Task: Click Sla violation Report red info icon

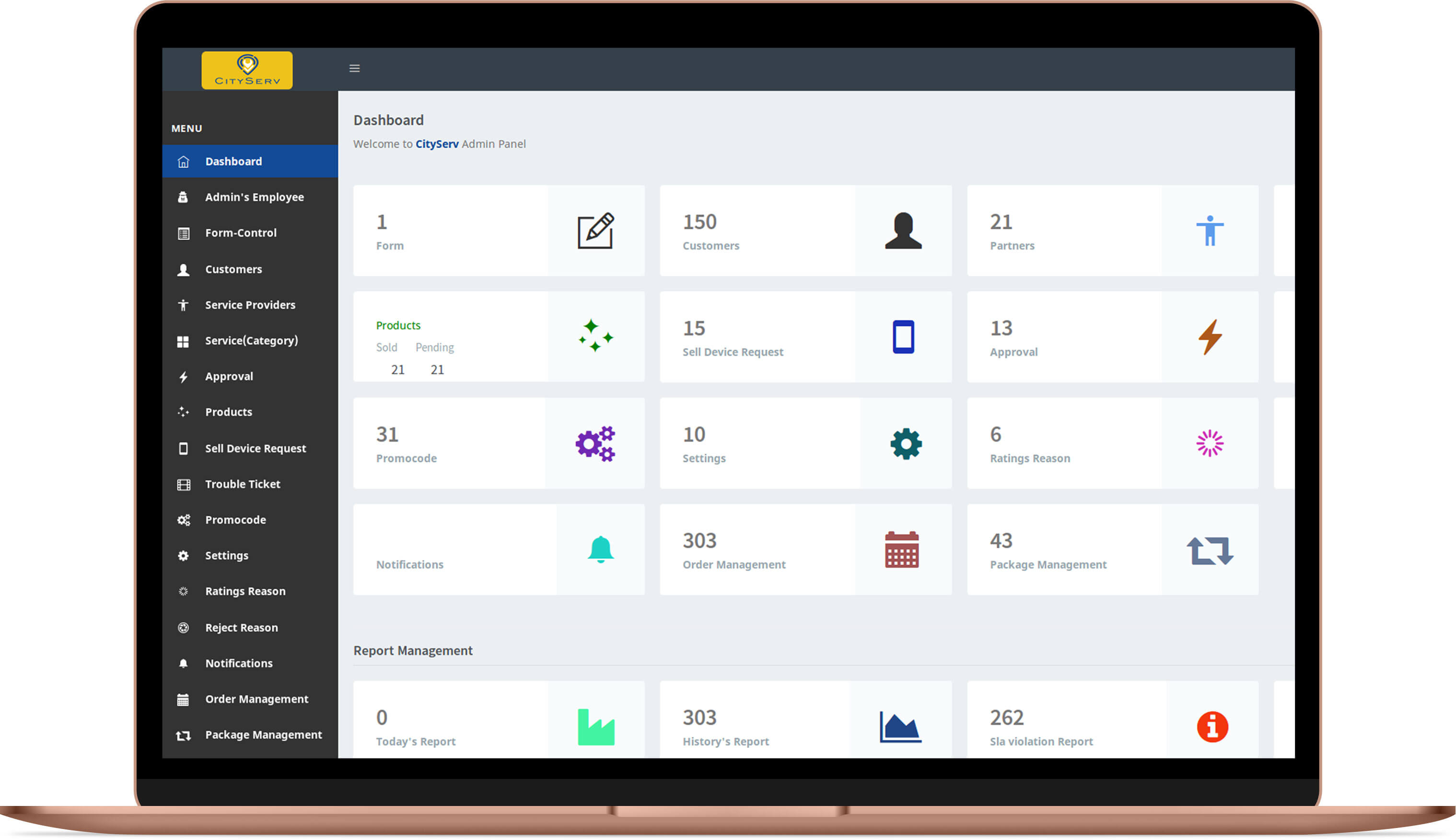Action: tap(1212, 727)
